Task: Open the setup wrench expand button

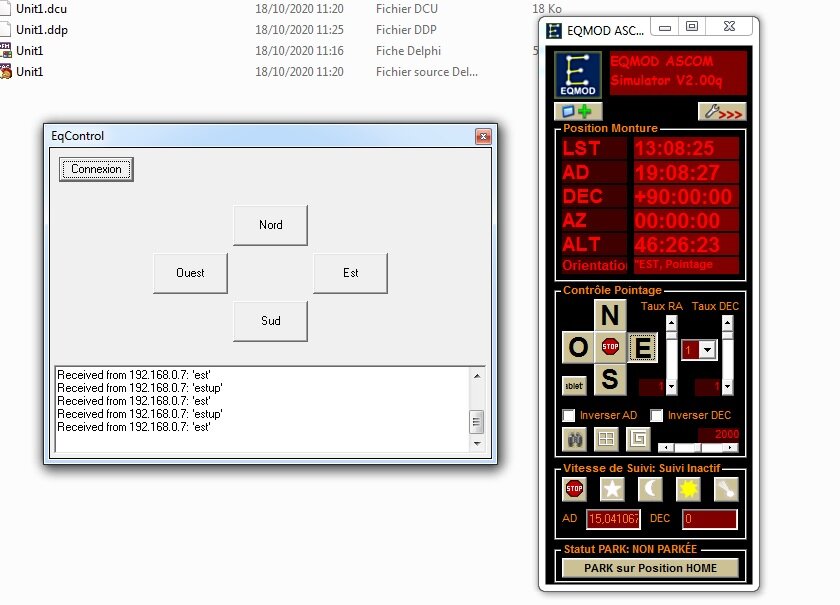Action: click(722, 111)
